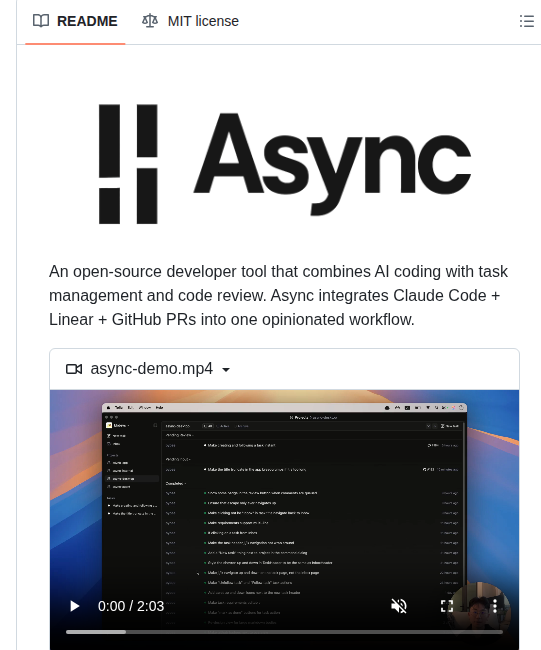Seek along the video progress bar
Screen dimensions: 541x650
click(284, 632)
